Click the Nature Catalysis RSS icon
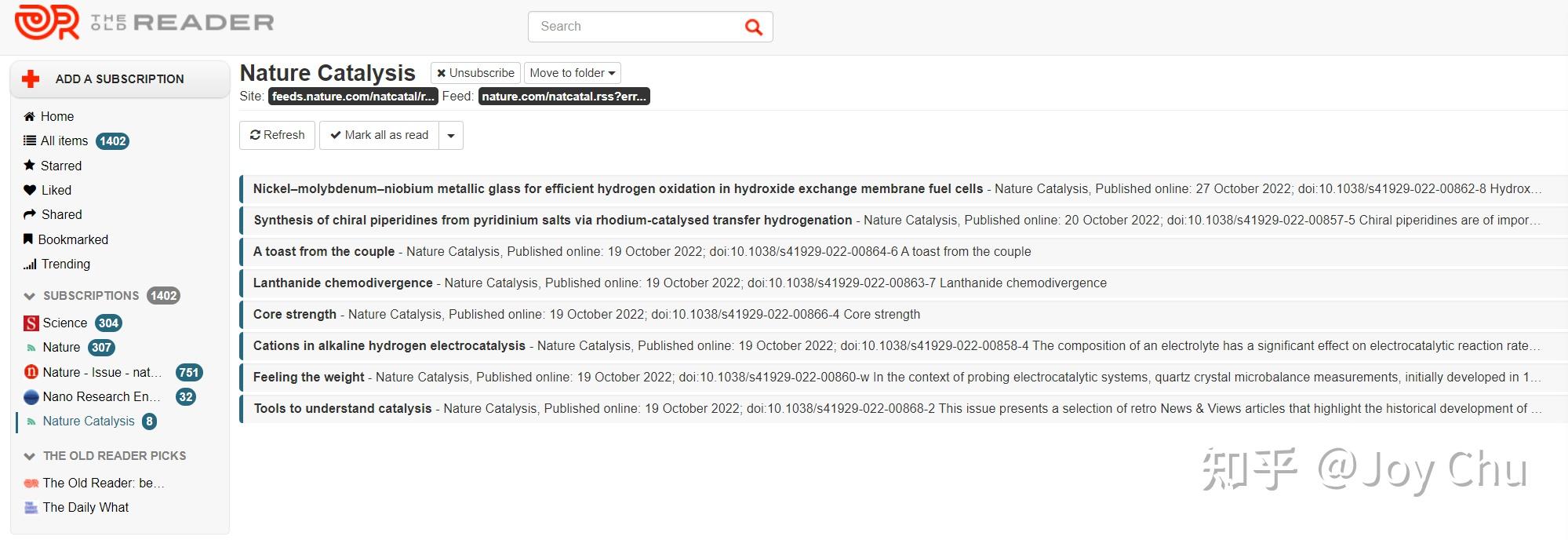Image resolution: width=1568 pixels, height=540 pixels. [31, 421]
